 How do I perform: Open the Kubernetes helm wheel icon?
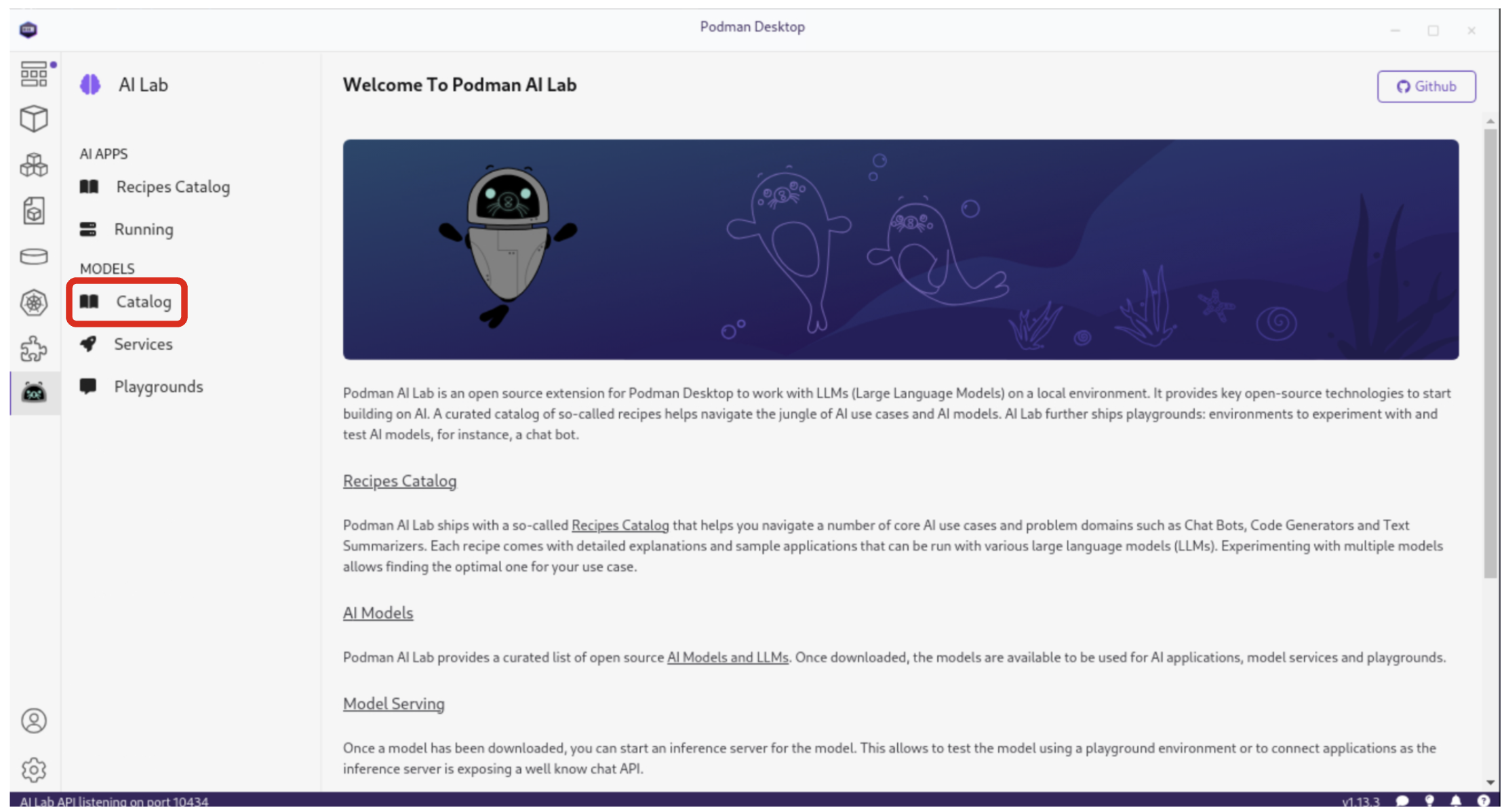click(x=33, y=302)
